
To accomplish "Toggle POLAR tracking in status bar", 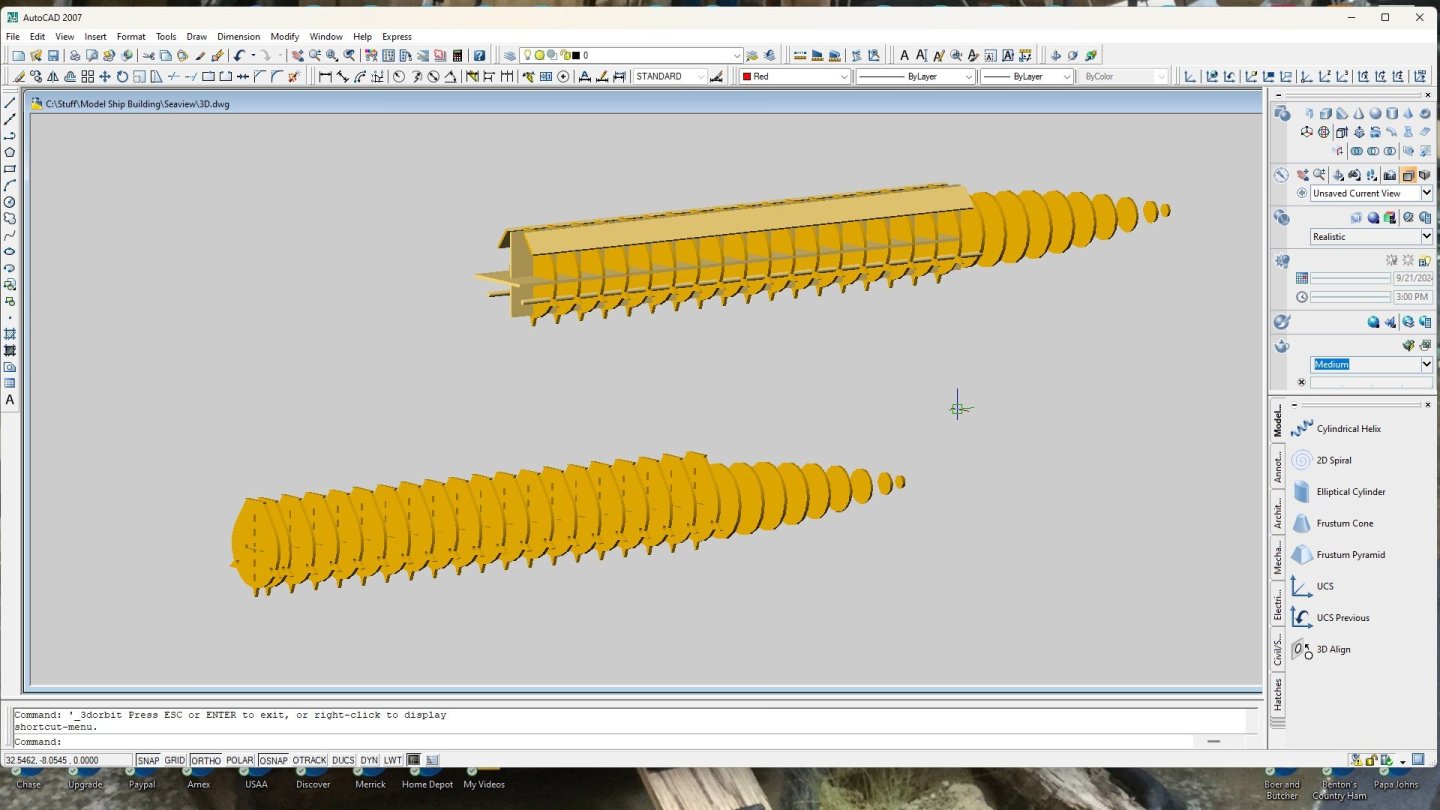I will [240, 761].
